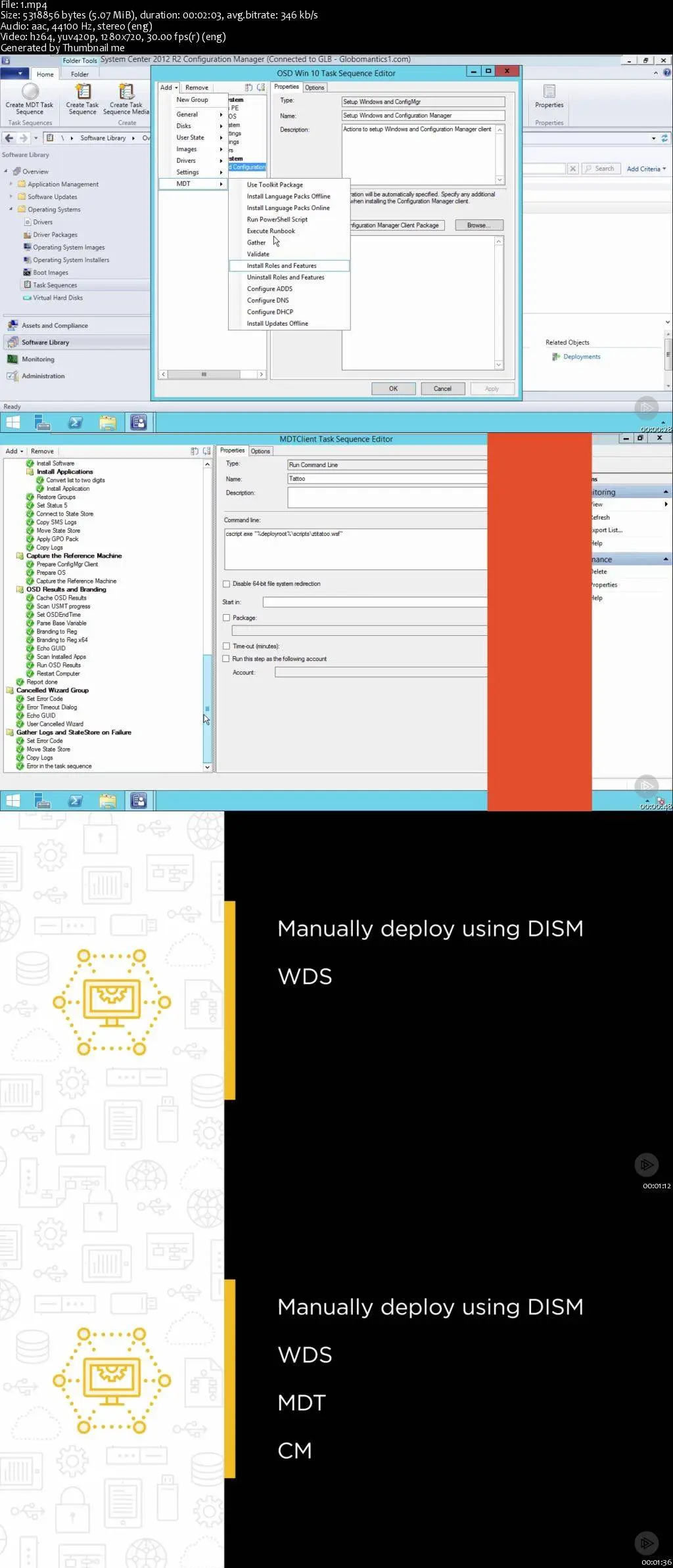
Task: Open the Properties ribbon icon in Configuration Manager
Action: tap(549, 92)
